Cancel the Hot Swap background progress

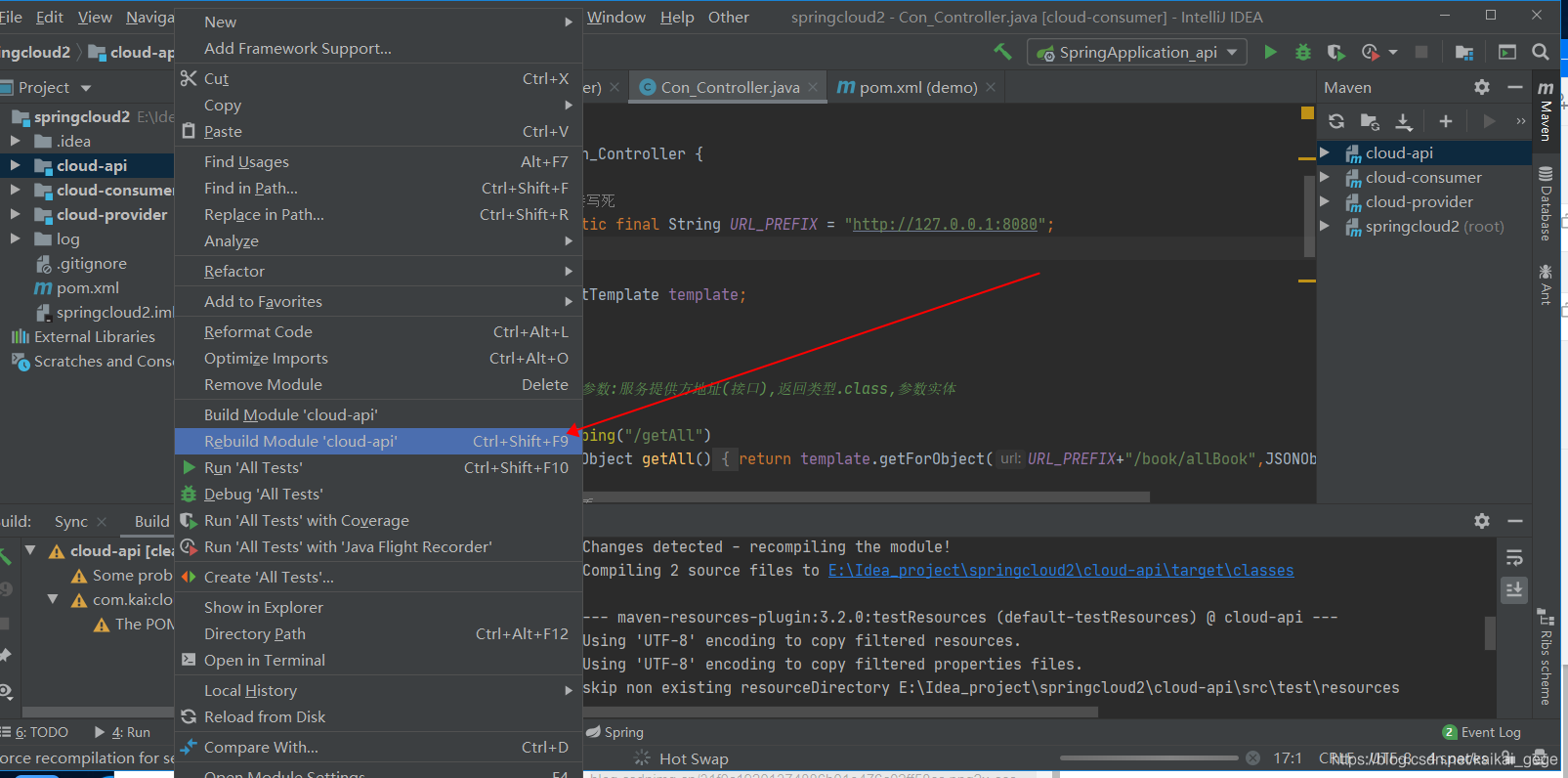tap(1252, 757)
